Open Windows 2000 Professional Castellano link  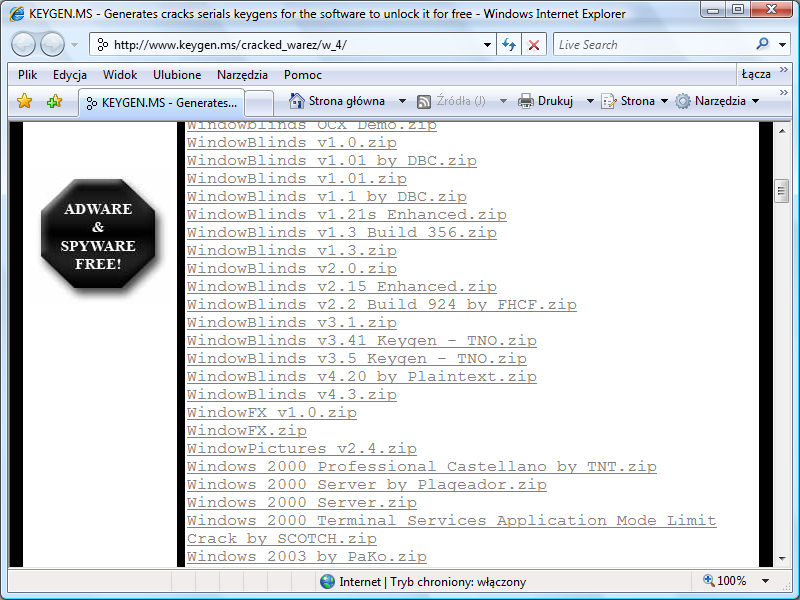pos(421,466)
